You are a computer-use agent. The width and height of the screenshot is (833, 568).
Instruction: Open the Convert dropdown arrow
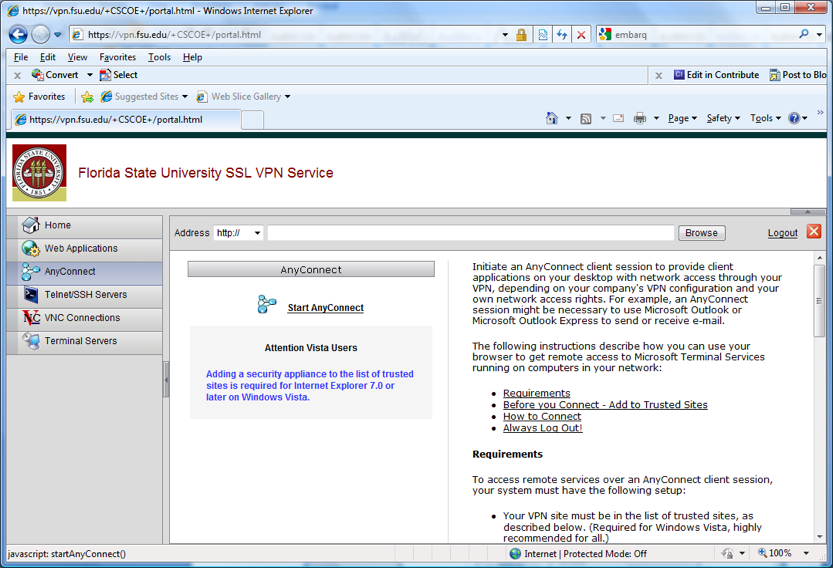pos(89,75)
